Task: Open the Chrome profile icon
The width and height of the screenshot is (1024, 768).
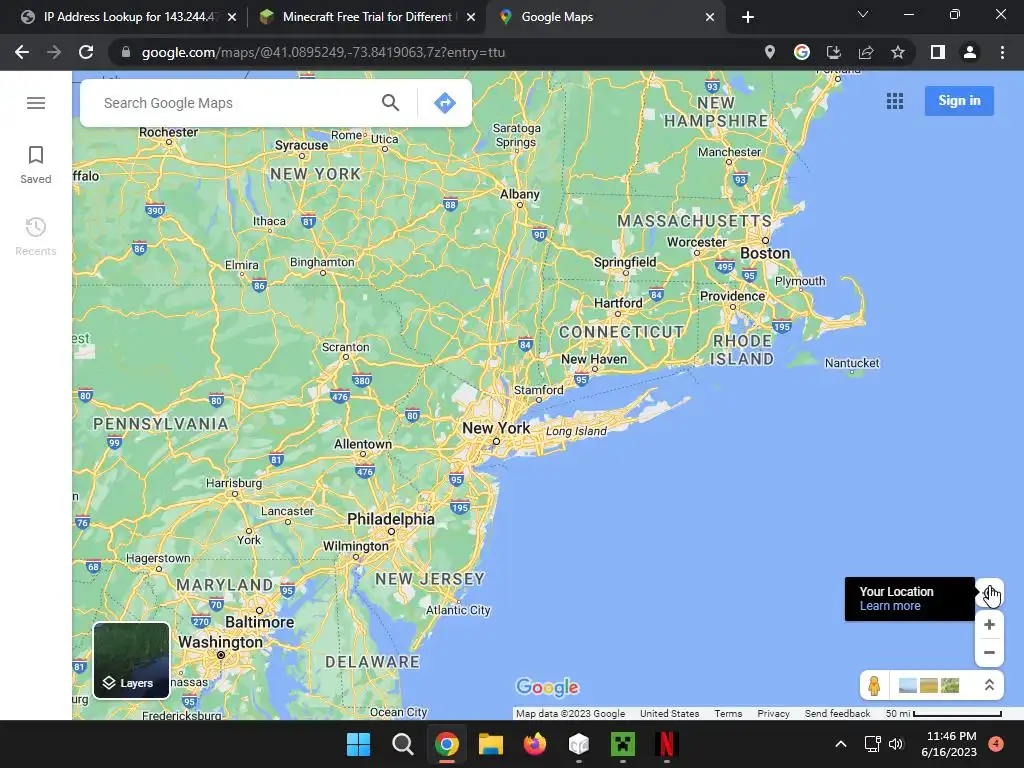Action: 970,52
